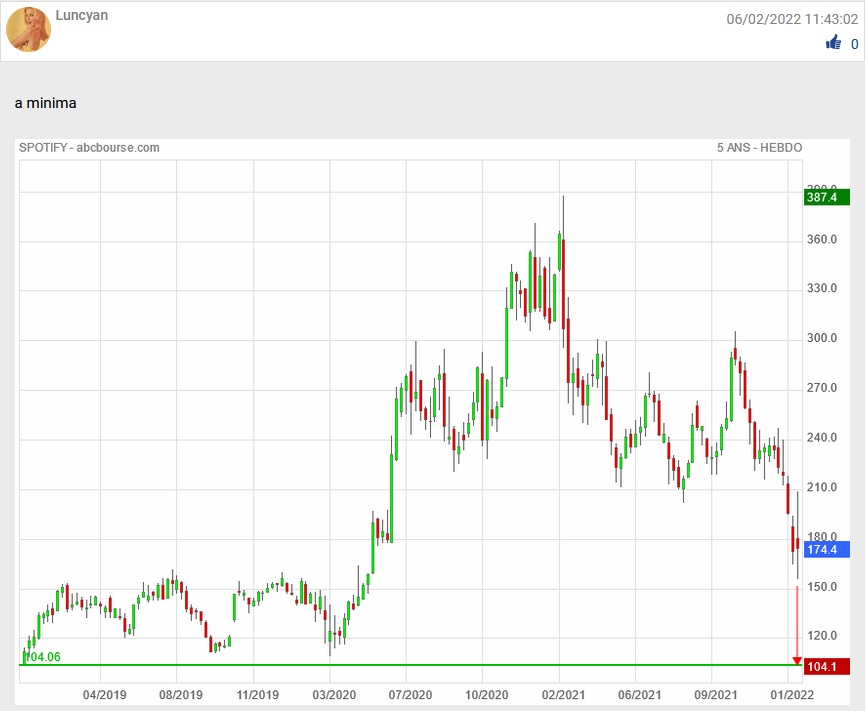Viewport: 867px width, 711px height.
Task: Click the 11/2019 date axis label
Action: (x=258, y=694)
